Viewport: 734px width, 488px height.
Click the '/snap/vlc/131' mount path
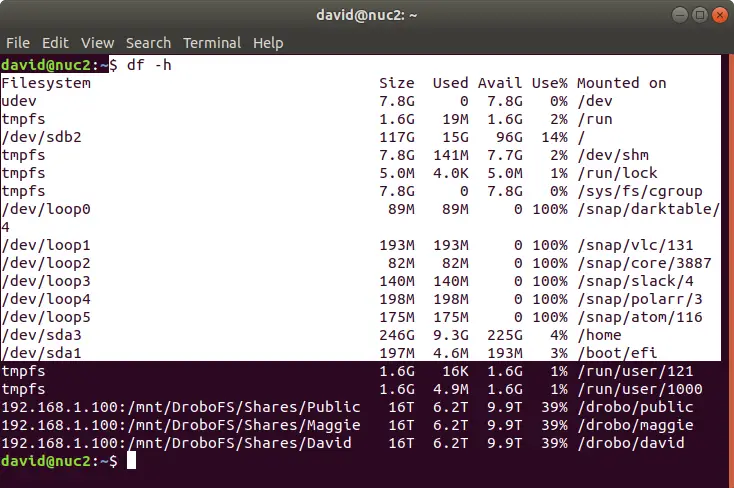click(x=635, y=245)
